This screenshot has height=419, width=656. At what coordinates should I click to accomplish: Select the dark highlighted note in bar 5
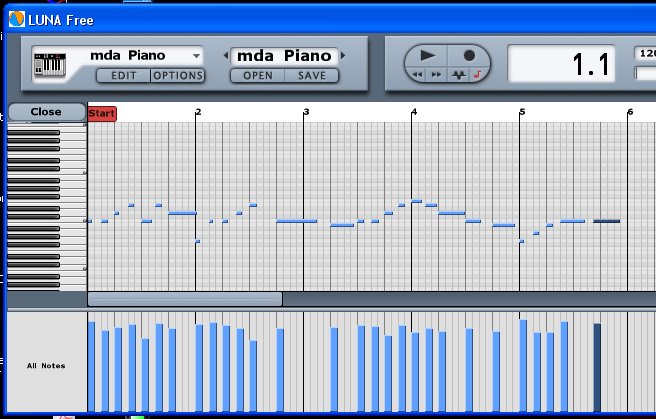[x=607, y=221]
